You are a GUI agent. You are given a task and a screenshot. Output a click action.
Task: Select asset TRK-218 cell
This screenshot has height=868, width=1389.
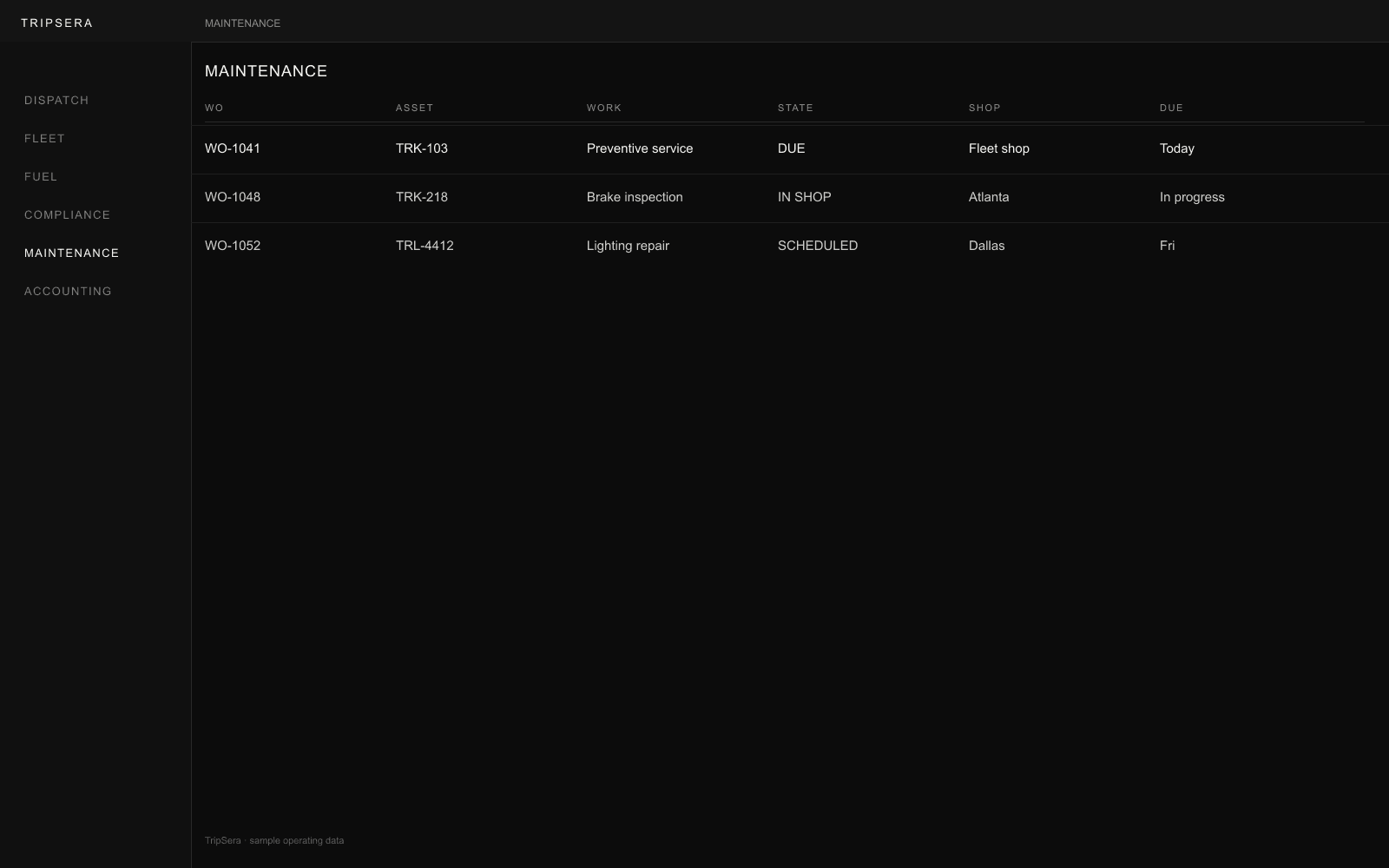422,198
